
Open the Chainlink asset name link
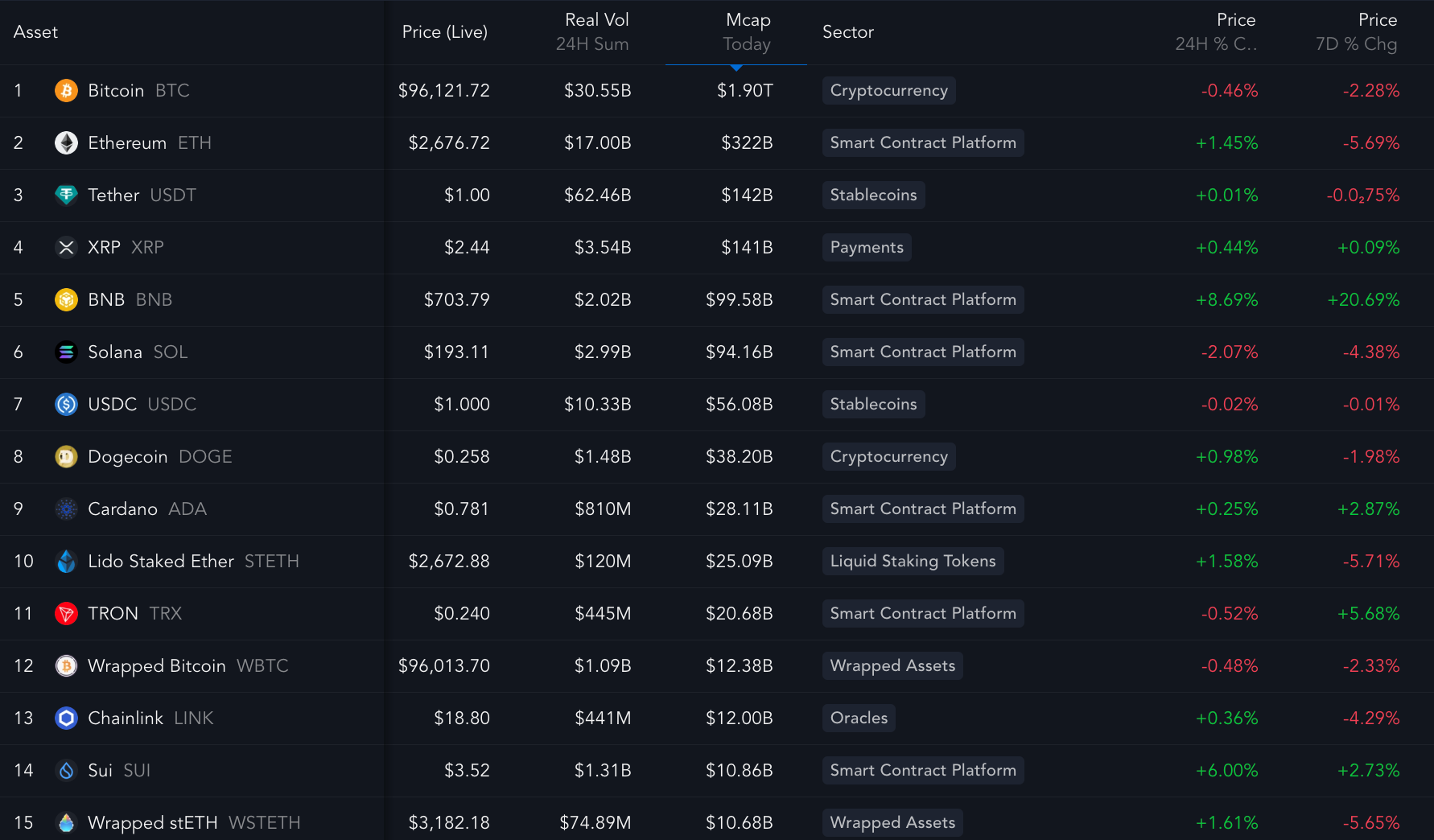coord(126,719)
